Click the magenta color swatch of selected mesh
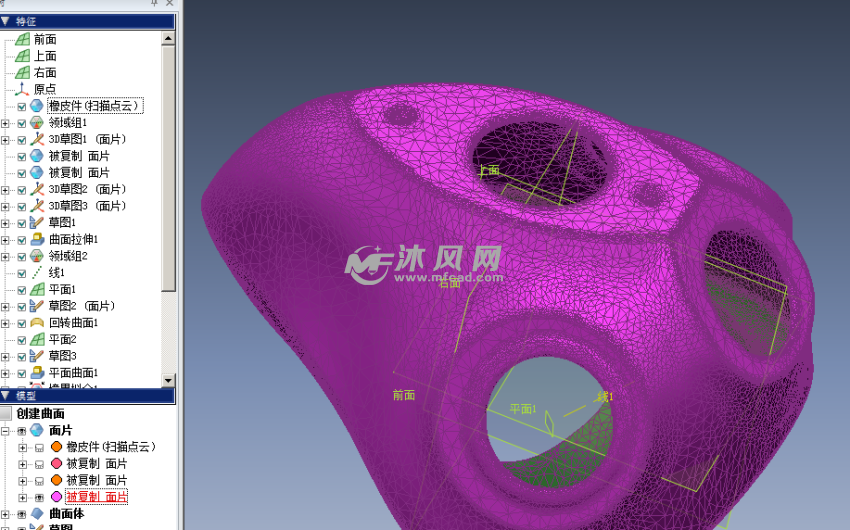The width and height of the screenshot is (850, 530). pos(56,497)
